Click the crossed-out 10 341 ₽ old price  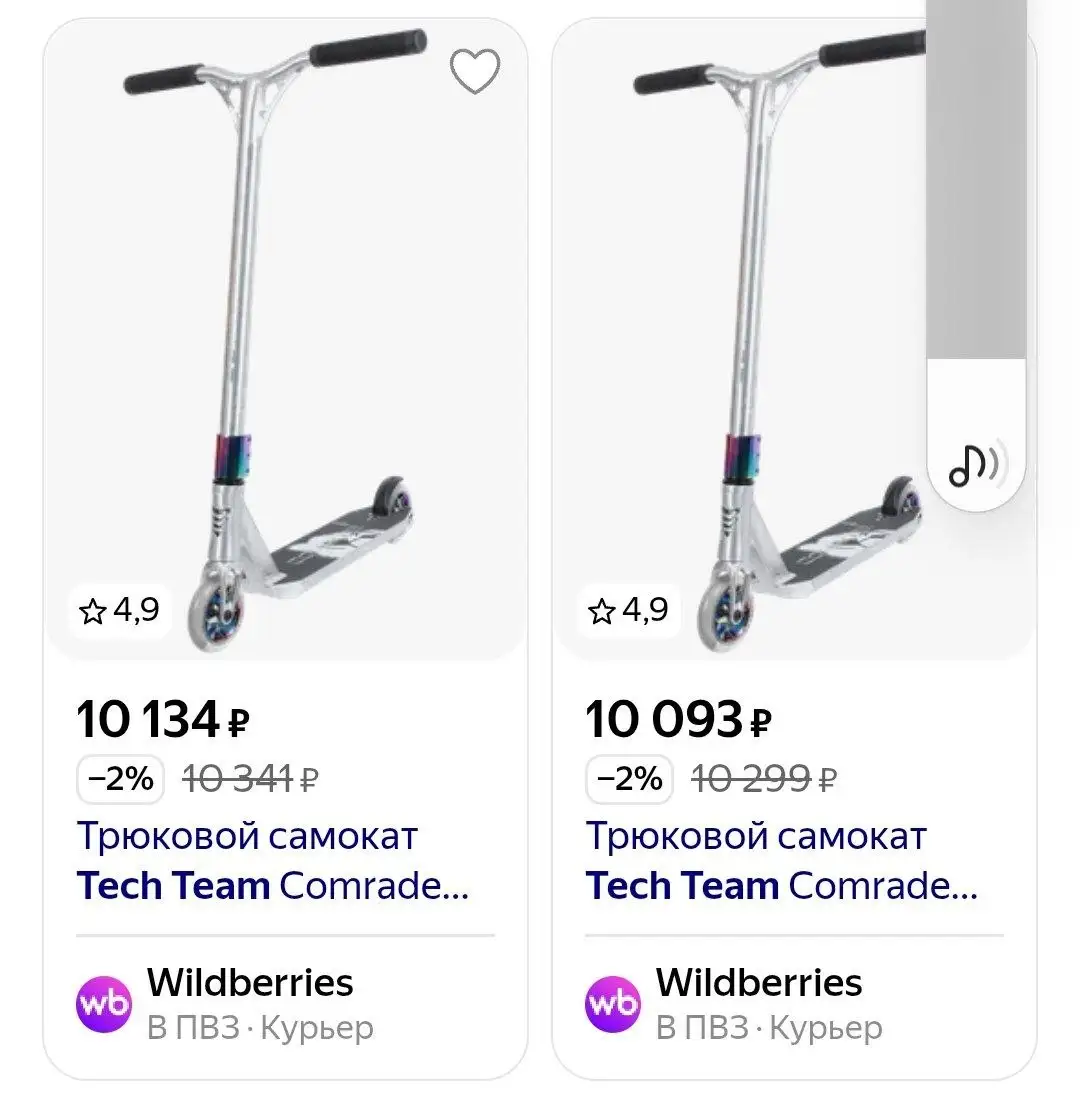250,779
